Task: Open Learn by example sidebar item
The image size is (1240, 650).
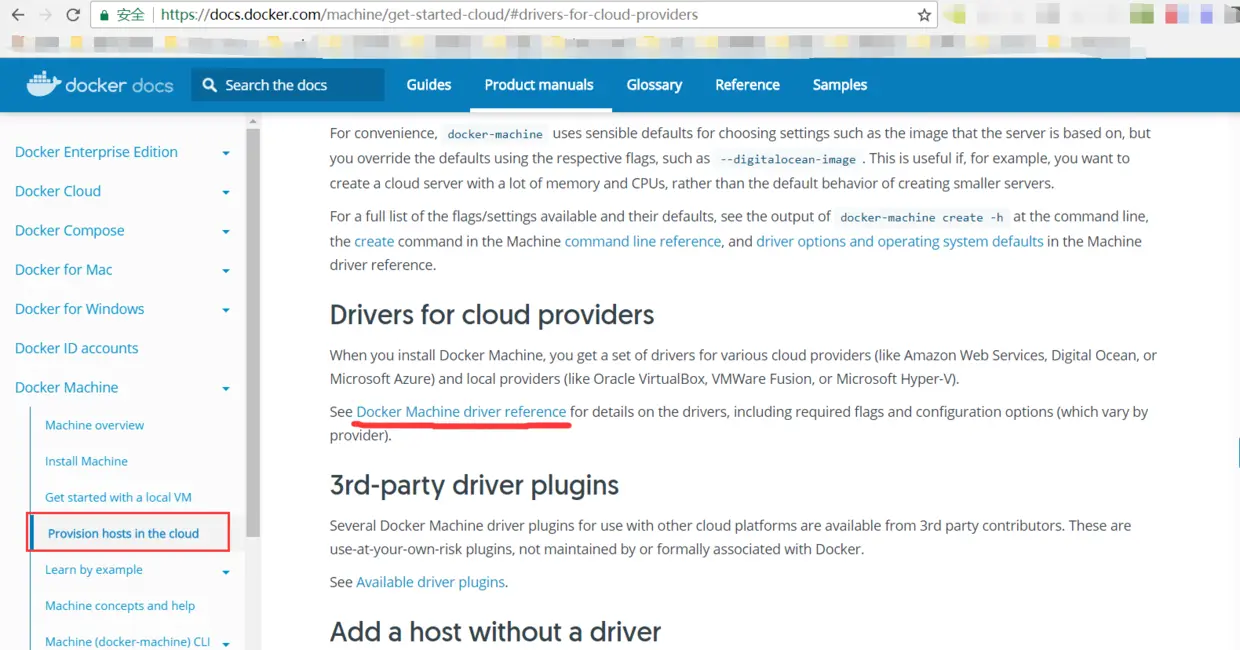Action: [x=94, y=569]
